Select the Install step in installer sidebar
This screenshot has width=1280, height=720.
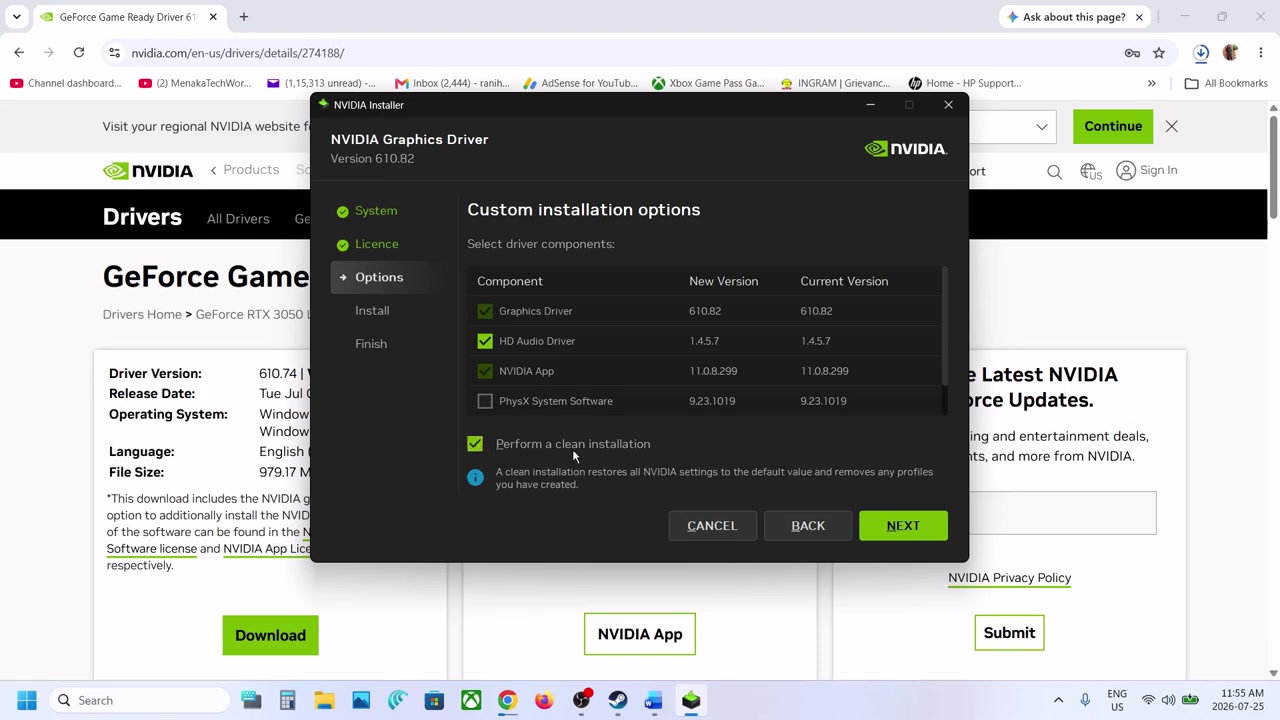pos(372,311)
